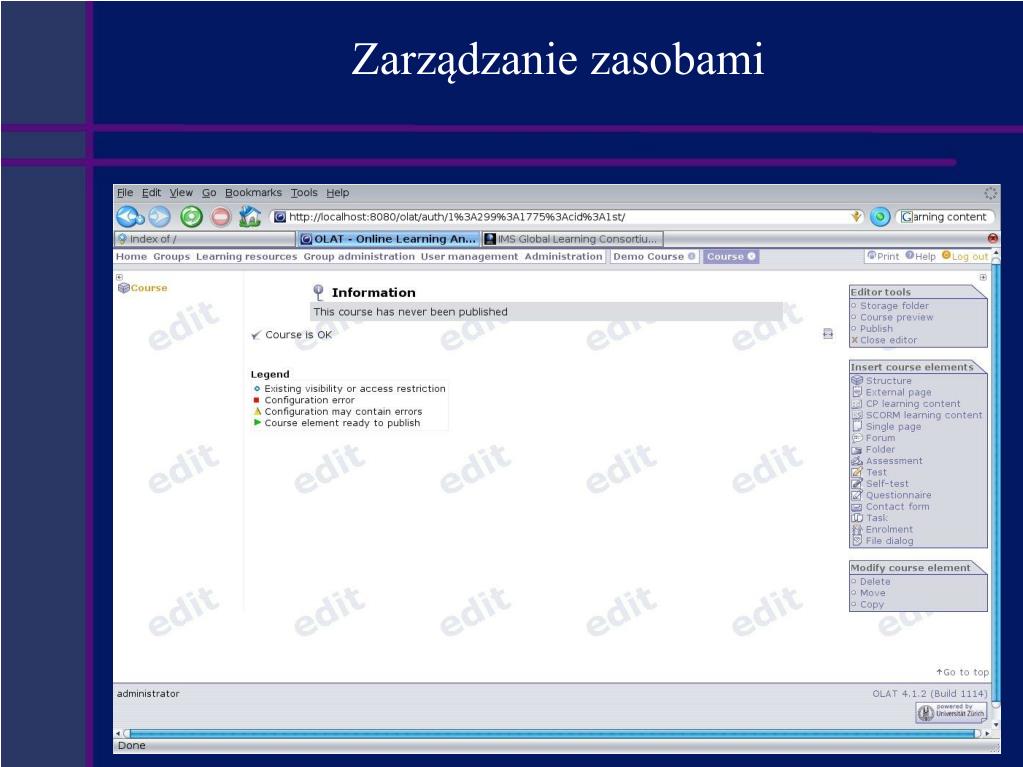Collapse the right tools panel toggle
This screenshot has height=767, width=1023.
tap(983, 277)
